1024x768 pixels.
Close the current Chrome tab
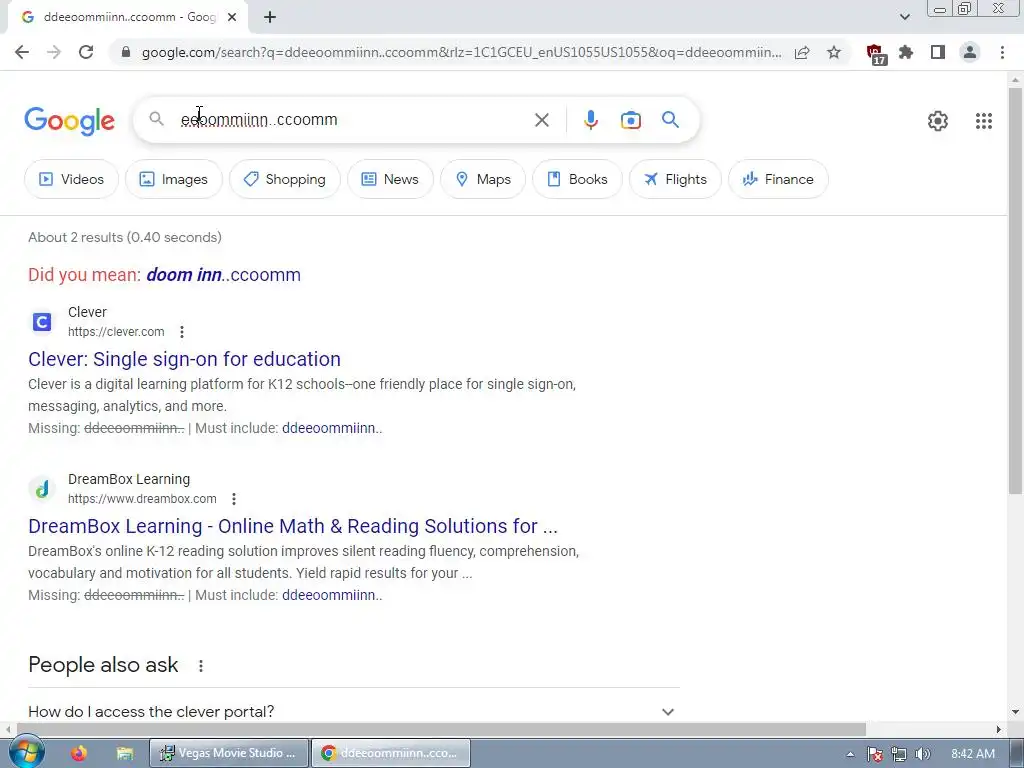click(232, 17)
